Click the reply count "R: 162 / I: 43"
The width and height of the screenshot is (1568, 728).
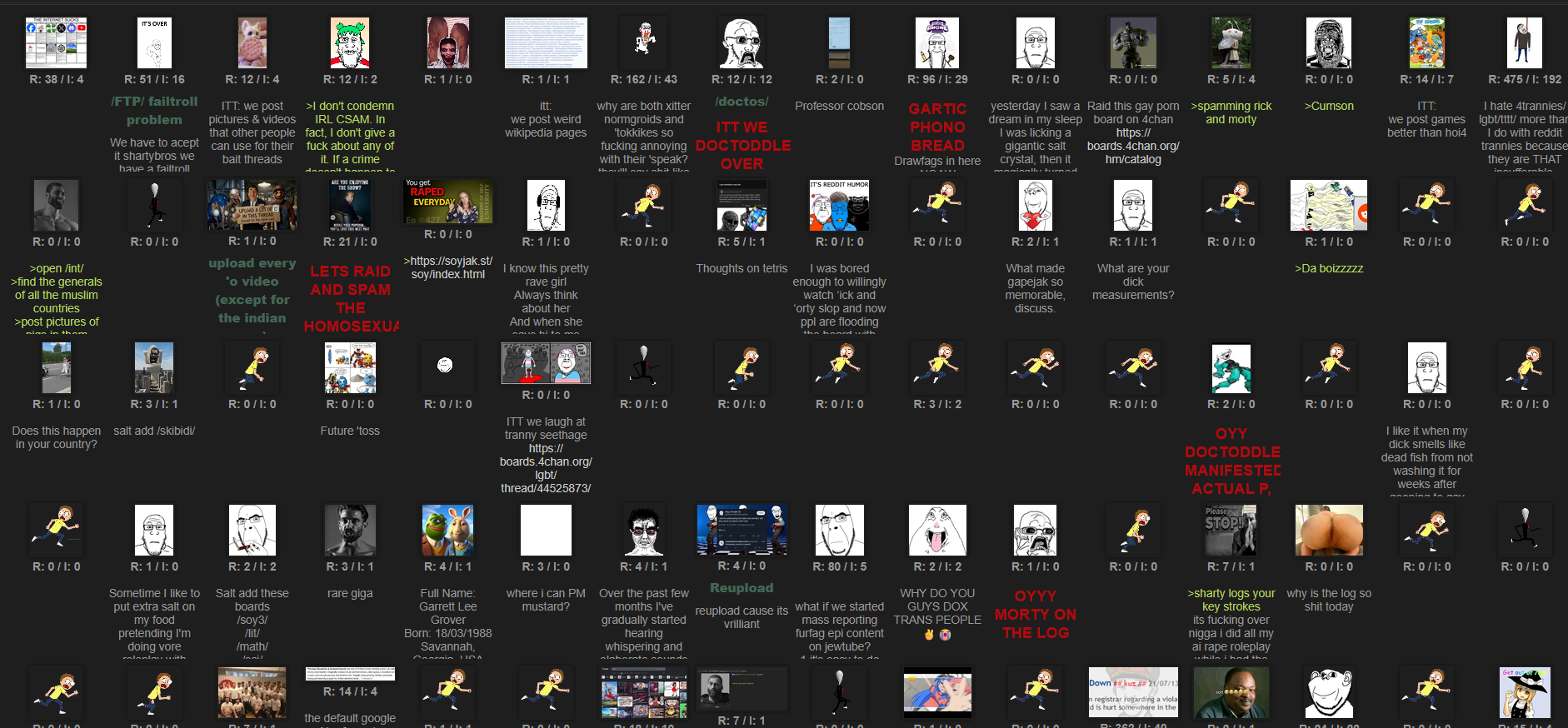click(644, 79)
